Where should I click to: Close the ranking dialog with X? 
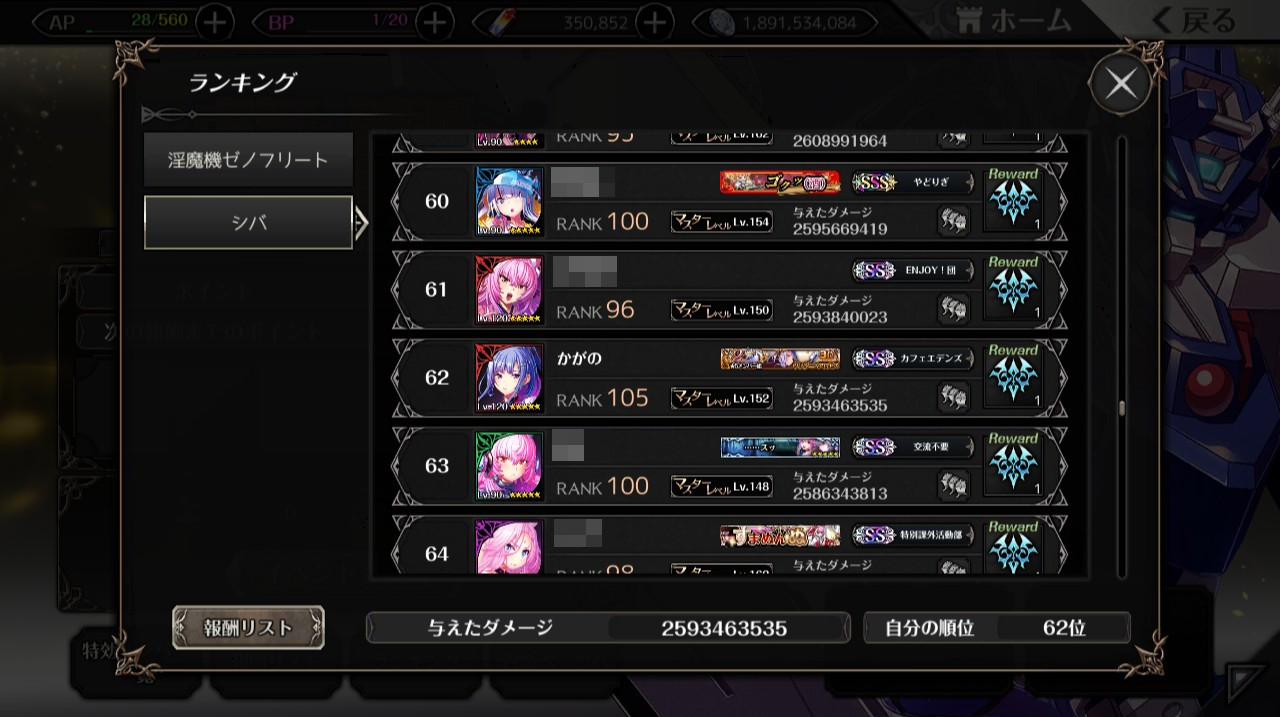(x=1120, y=83)
